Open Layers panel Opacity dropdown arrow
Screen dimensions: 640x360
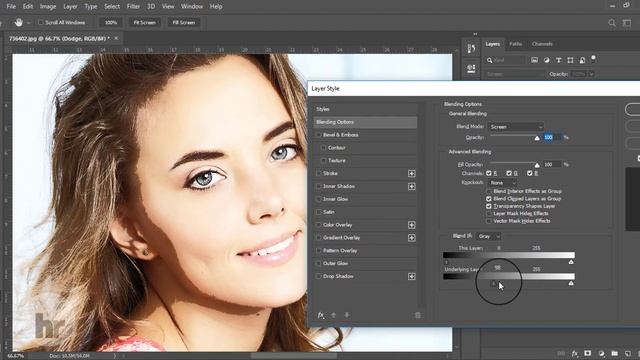591,74
